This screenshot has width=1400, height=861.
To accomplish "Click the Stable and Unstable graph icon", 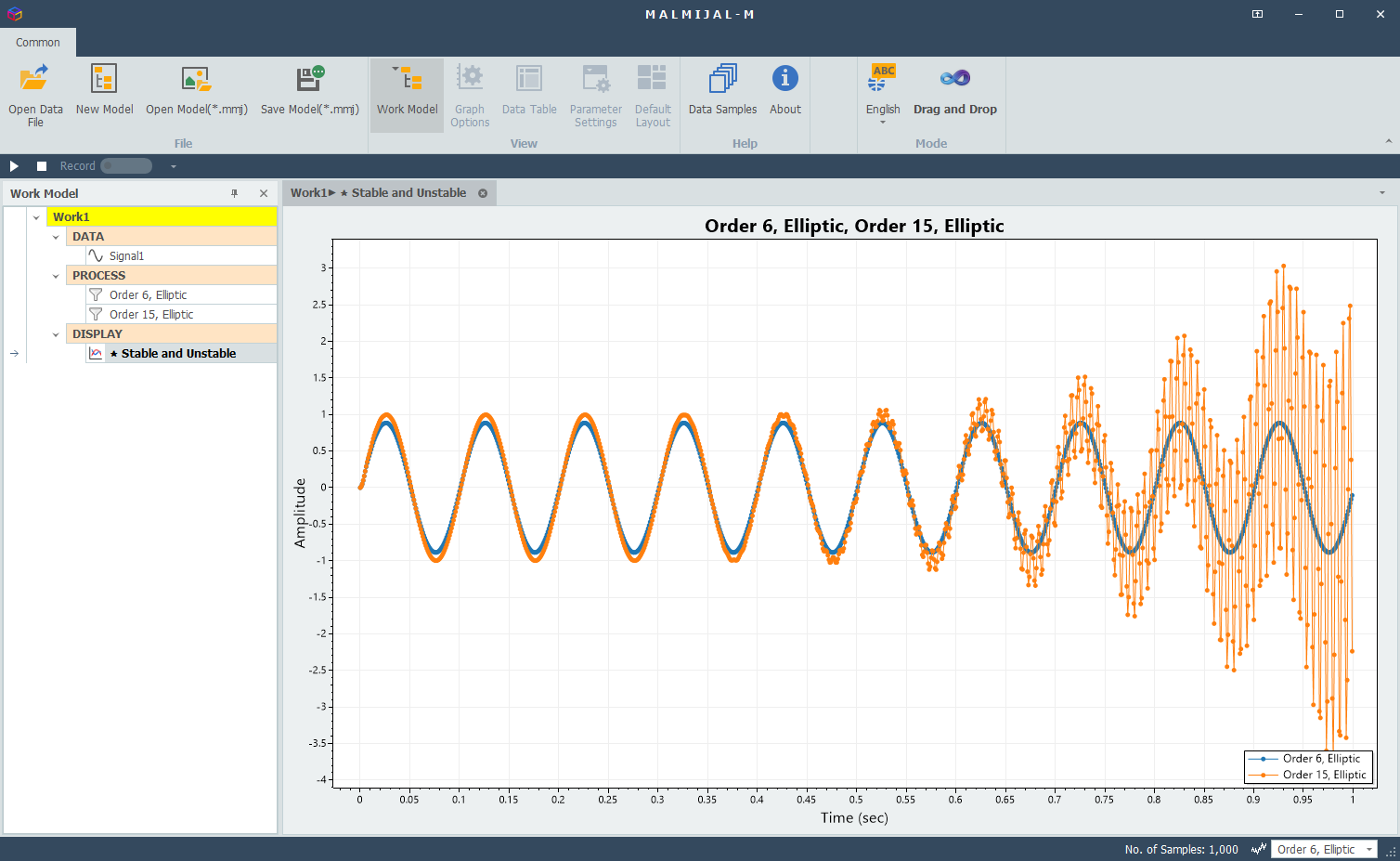I will point(96,353).
